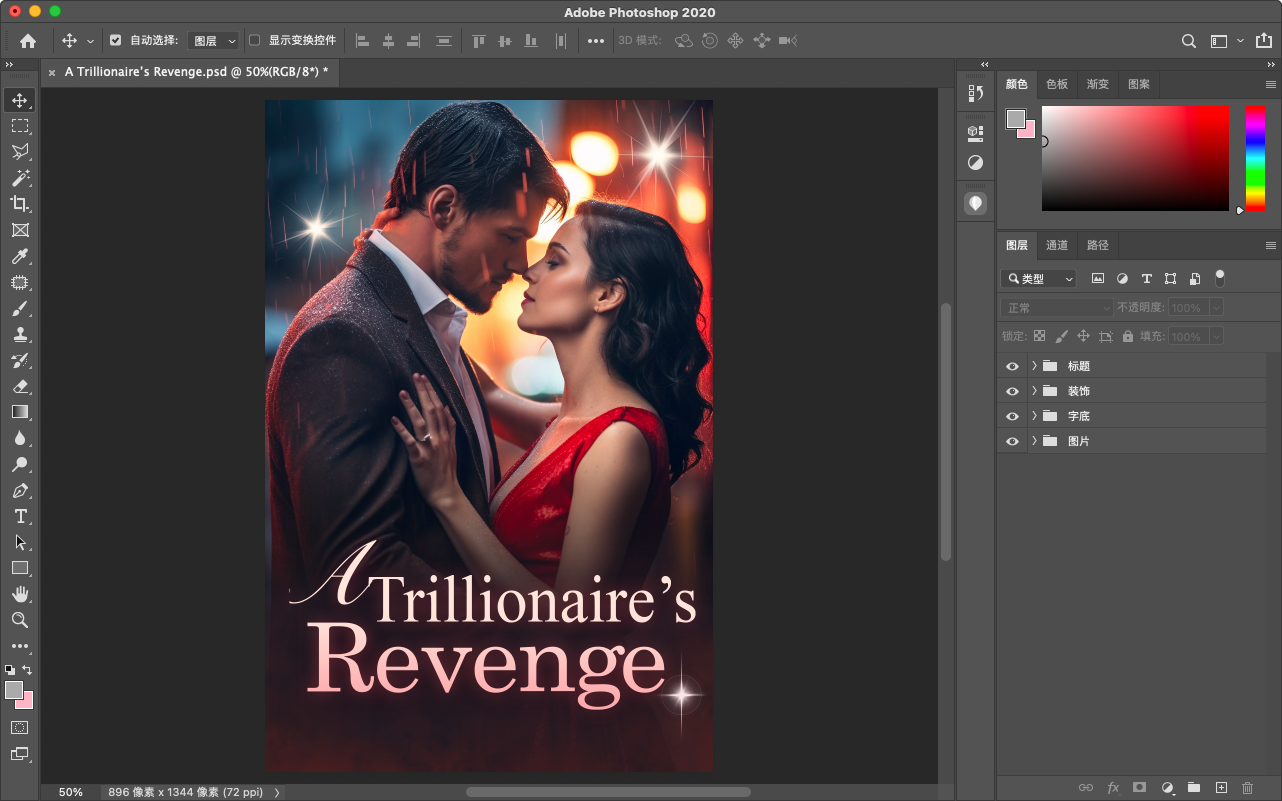The height and width of the screenshot is (801, 1282).
Task: Select the Eraser tool
Action: [x=19, y=386]
